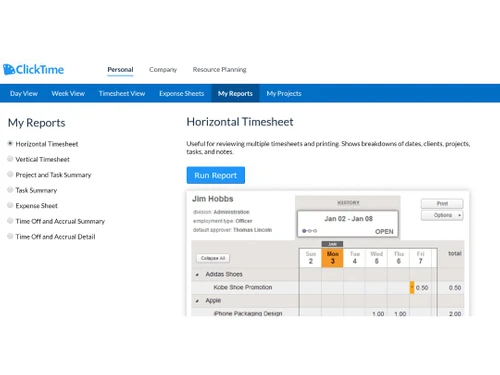Click the iPhone Packaging Design row
Viewport: 500px width, 375px height.
[328, 312]
